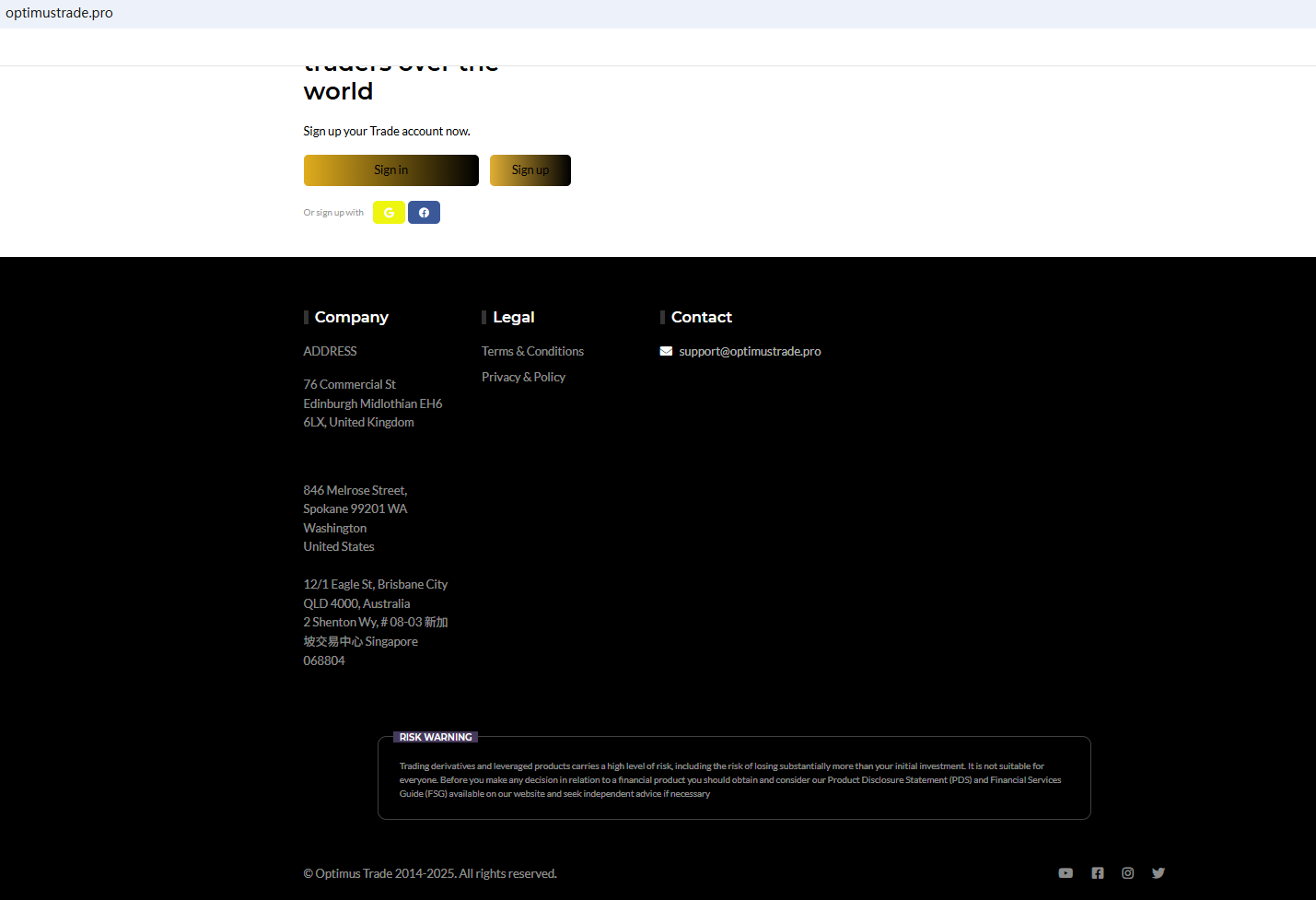Click 'Edinburgh Midlothian EH6' address line
The height and width of the screenshot is (900, 1316).
click(373, 403)
